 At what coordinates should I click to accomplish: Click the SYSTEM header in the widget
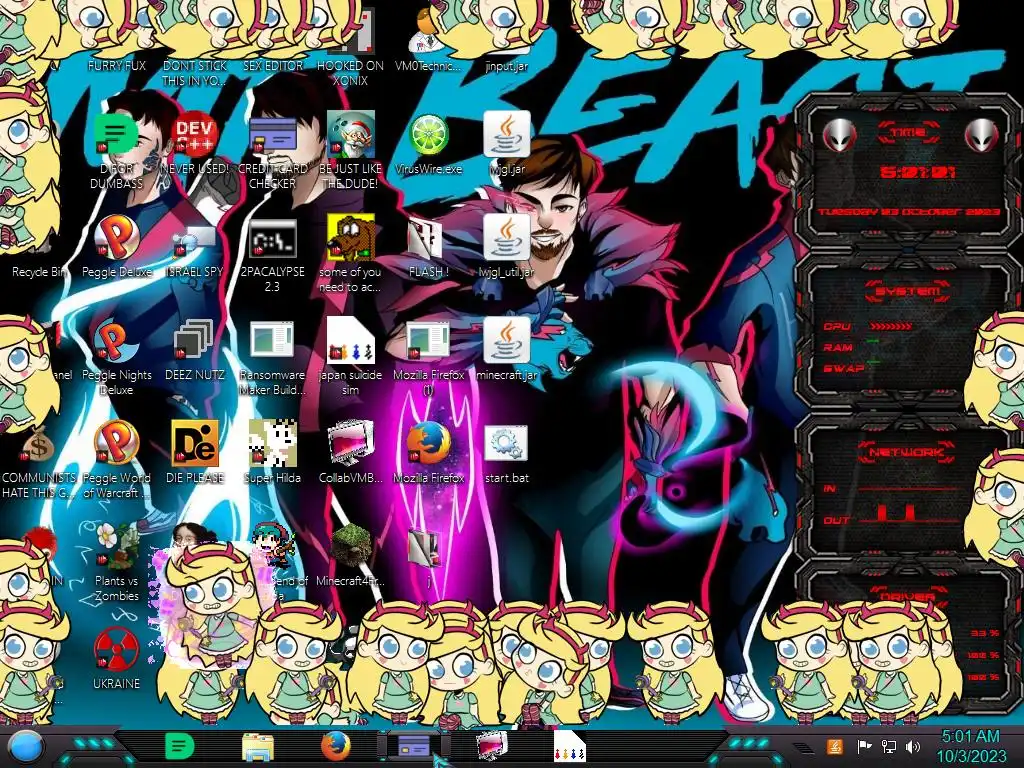click(x=907, y=291)
